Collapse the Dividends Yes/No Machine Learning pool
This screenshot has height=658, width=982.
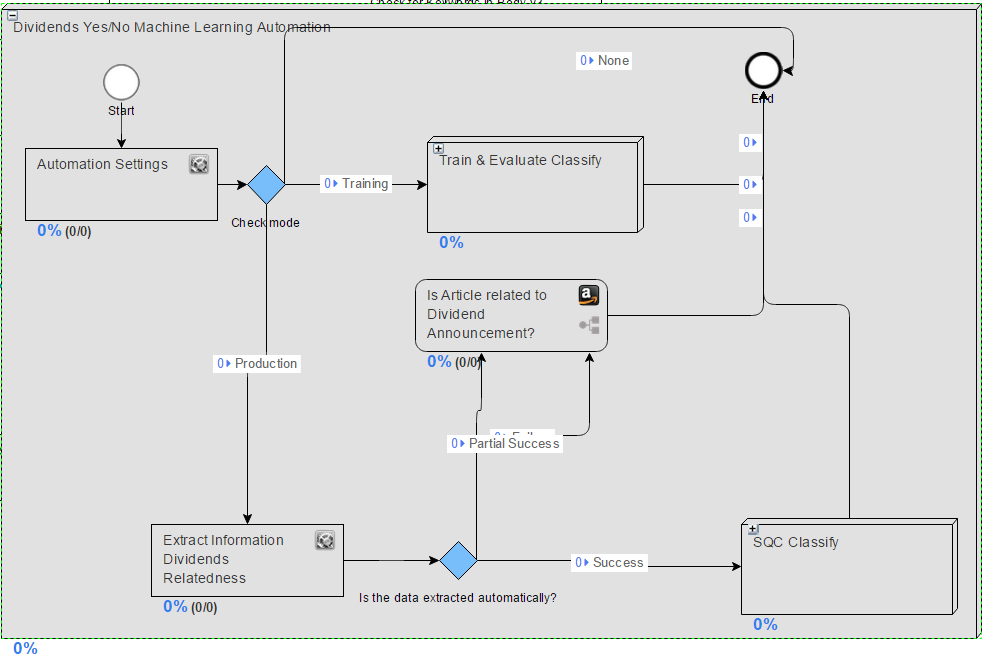click(x=12, y=16)
